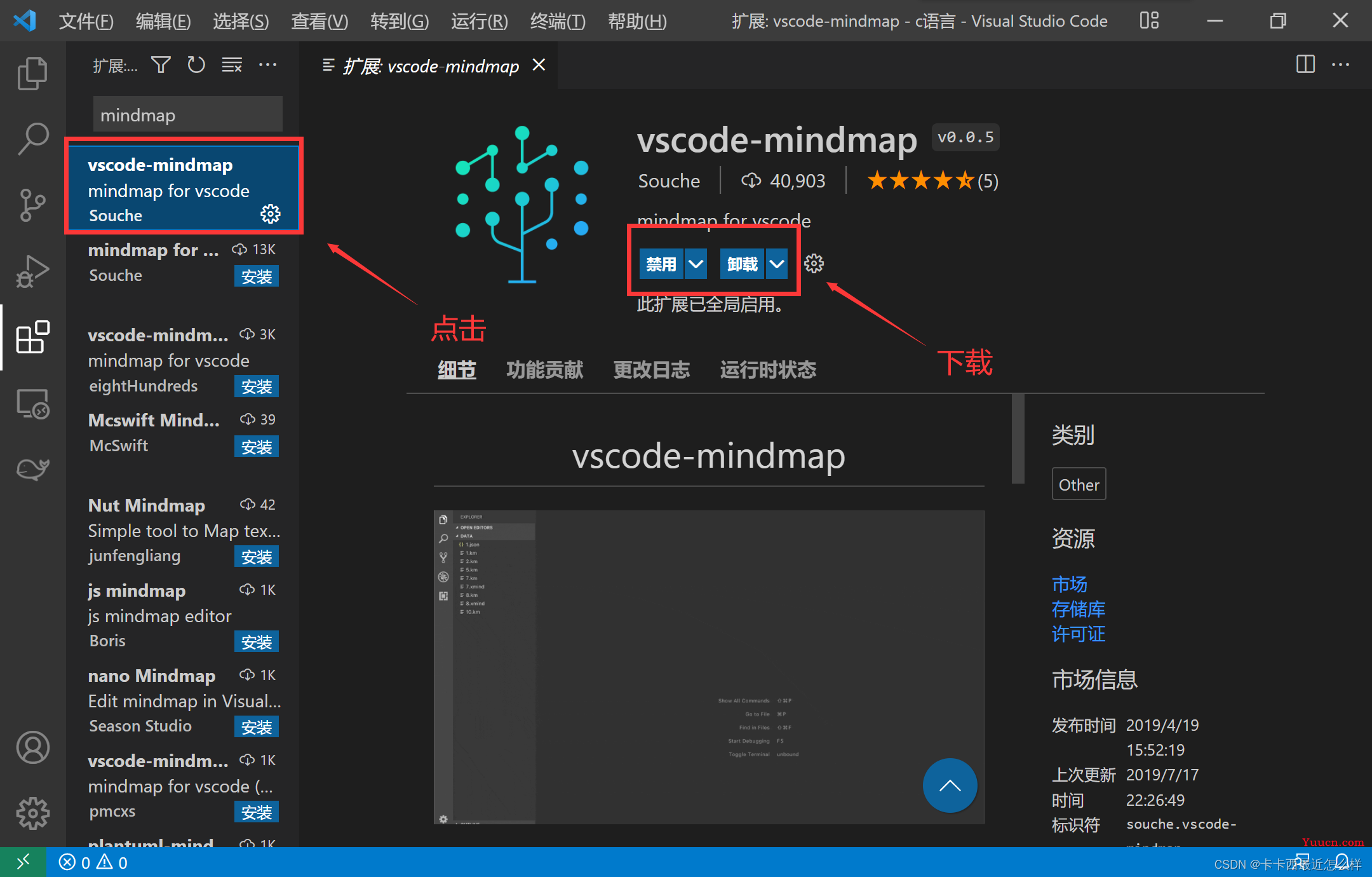Open 帮助(H) menu
The height and width of the screenshot is (877, 1372).
(x=637, y=21)
